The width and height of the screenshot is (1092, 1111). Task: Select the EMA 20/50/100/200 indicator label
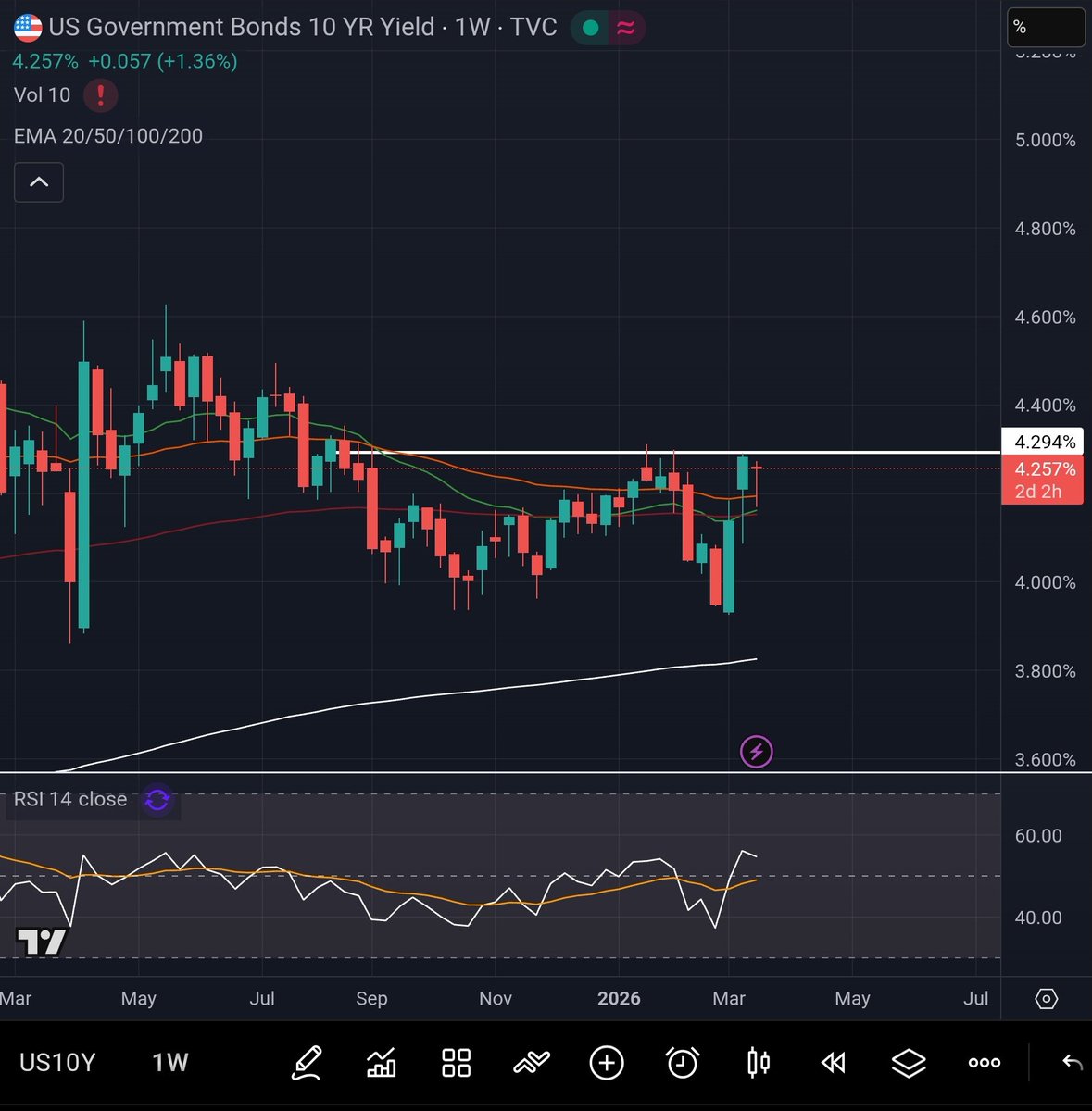click(108, 136)
